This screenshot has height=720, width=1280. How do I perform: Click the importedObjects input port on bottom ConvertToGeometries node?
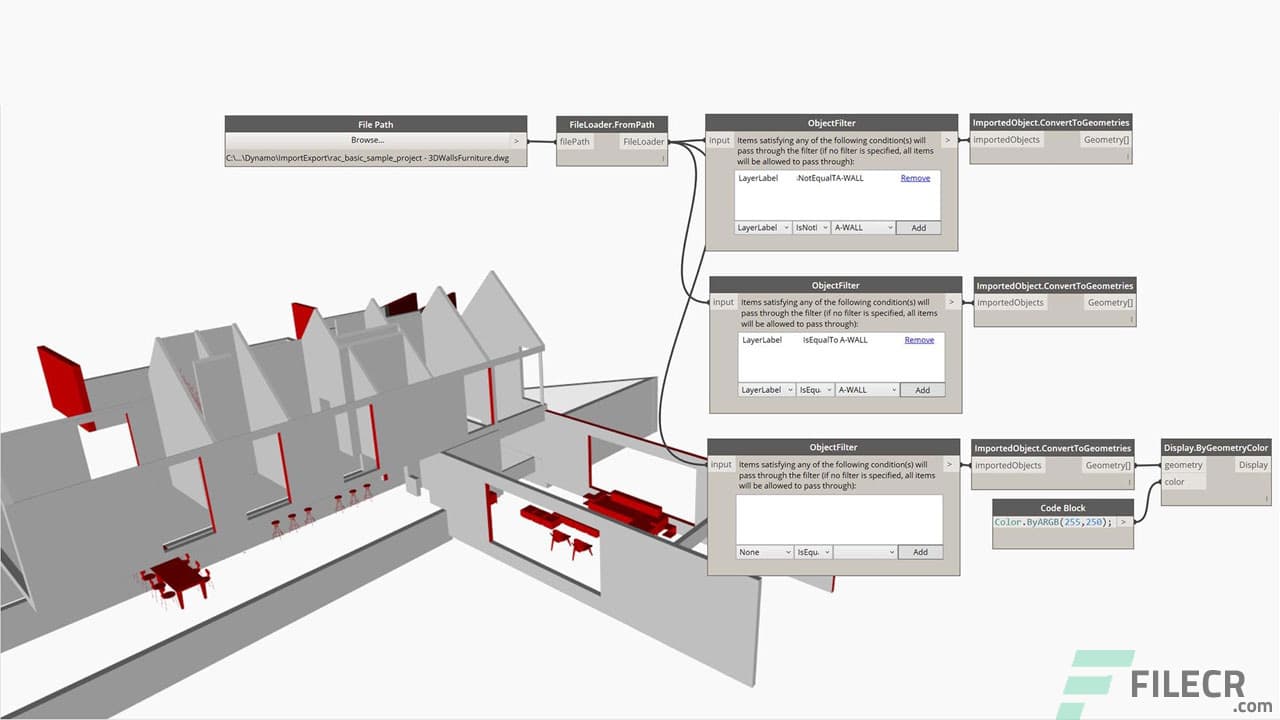click(x=1007, y=465)
